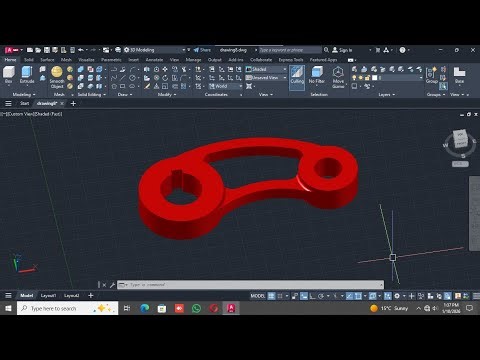Screen dimensions: 480x360
Task: Click the search magnifier icon
Action: tap(326, 50)
